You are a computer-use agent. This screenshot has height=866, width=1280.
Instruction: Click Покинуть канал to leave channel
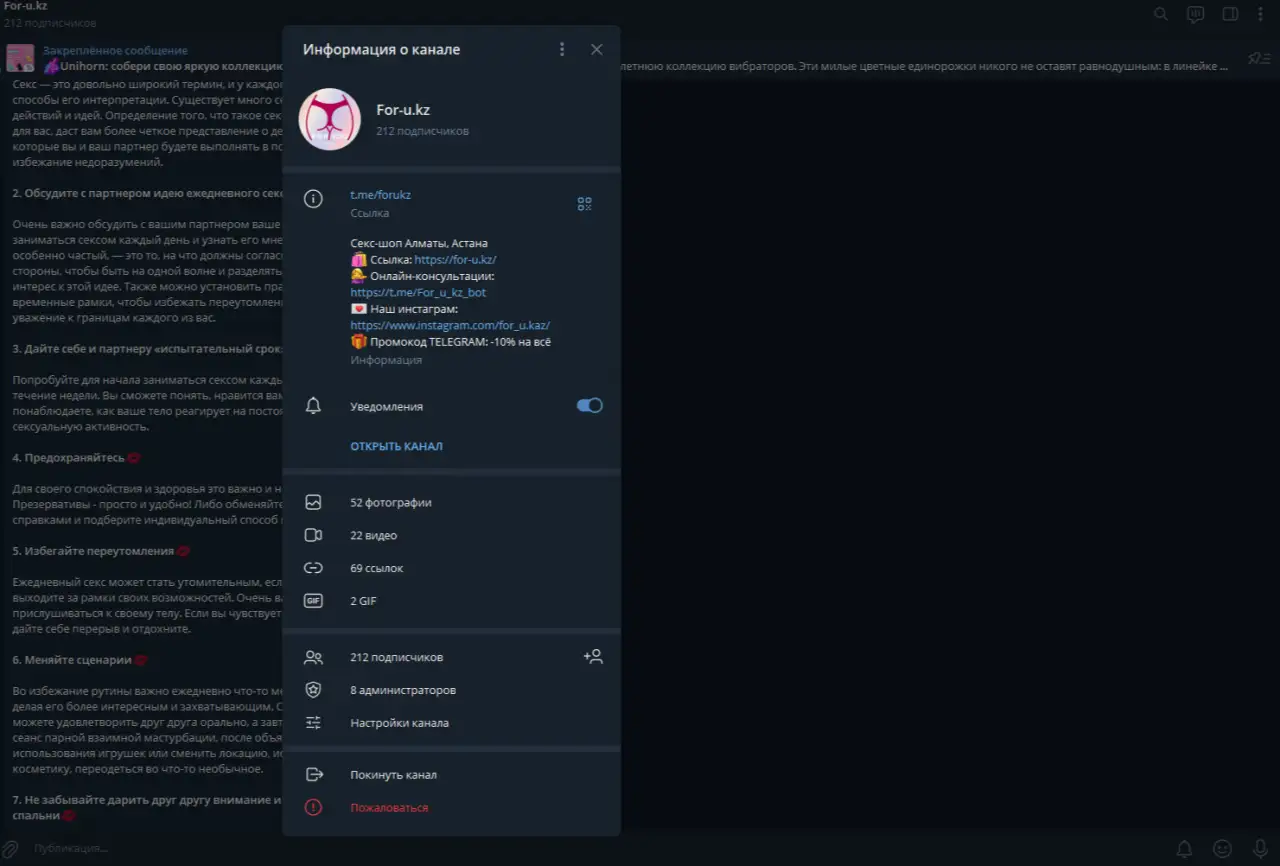pyautogui.click(x=393, y=775)
